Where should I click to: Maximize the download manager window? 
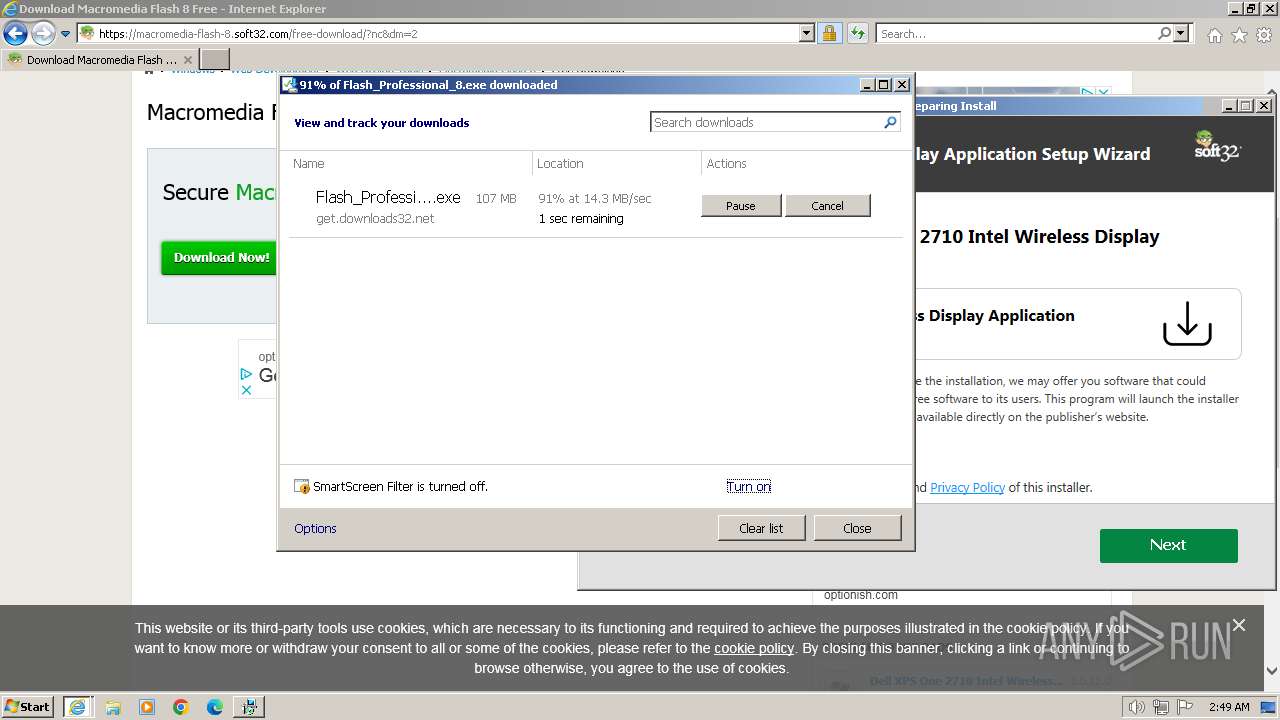point(884,85)
